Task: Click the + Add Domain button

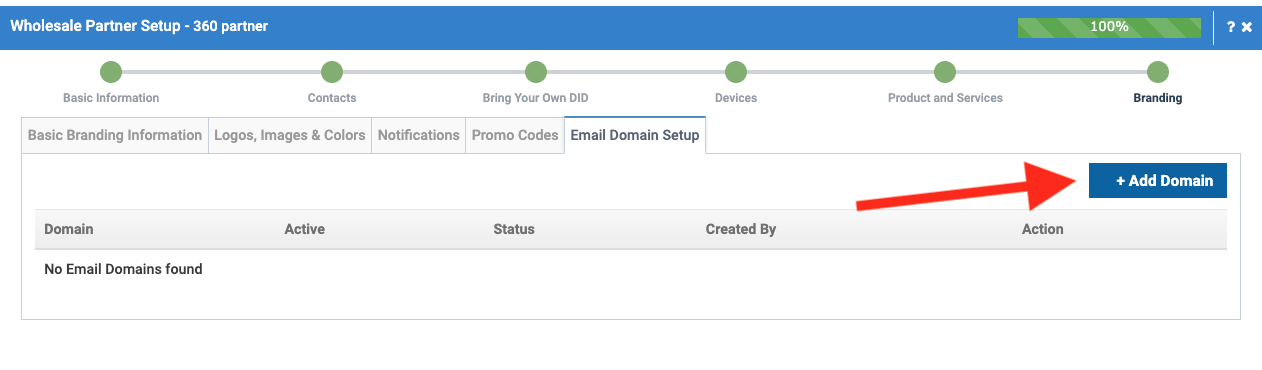Action: (1158, 181)
